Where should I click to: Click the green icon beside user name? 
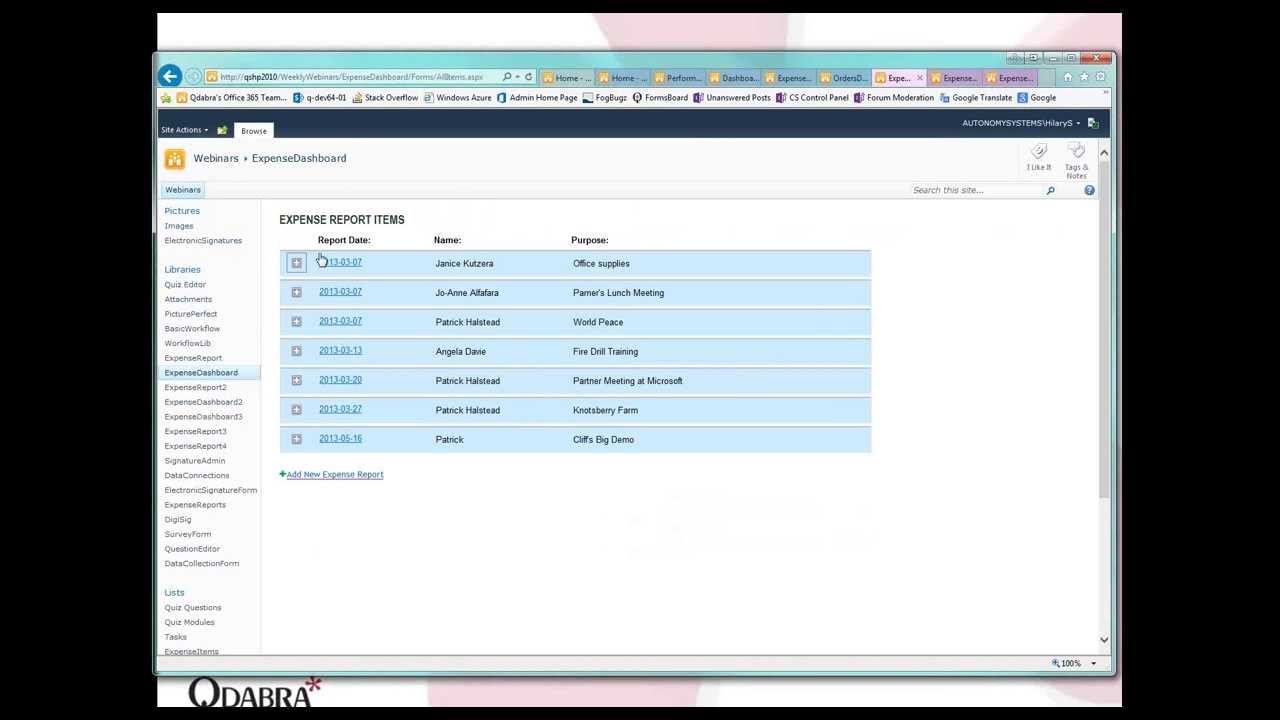(1093, 123)
